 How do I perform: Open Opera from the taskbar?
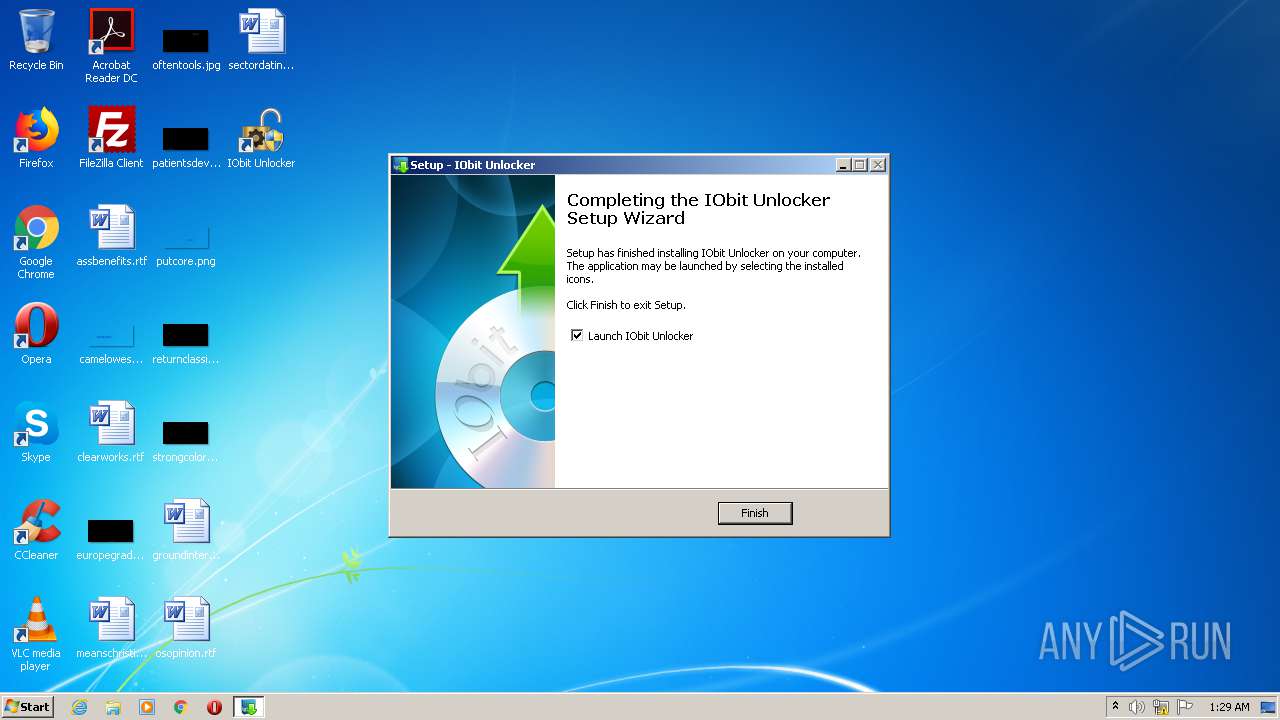pyautogui.click(x=214, y=707)
